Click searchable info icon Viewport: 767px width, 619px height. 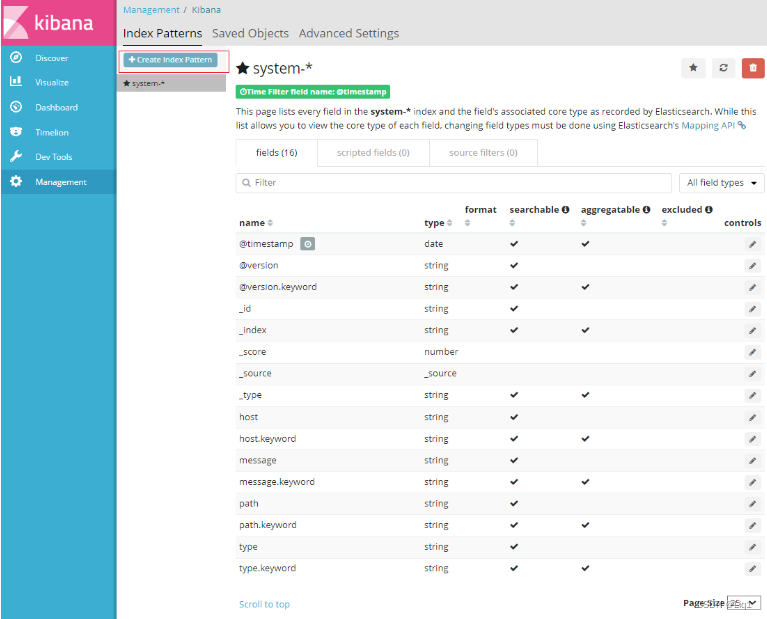click(565, 209)
